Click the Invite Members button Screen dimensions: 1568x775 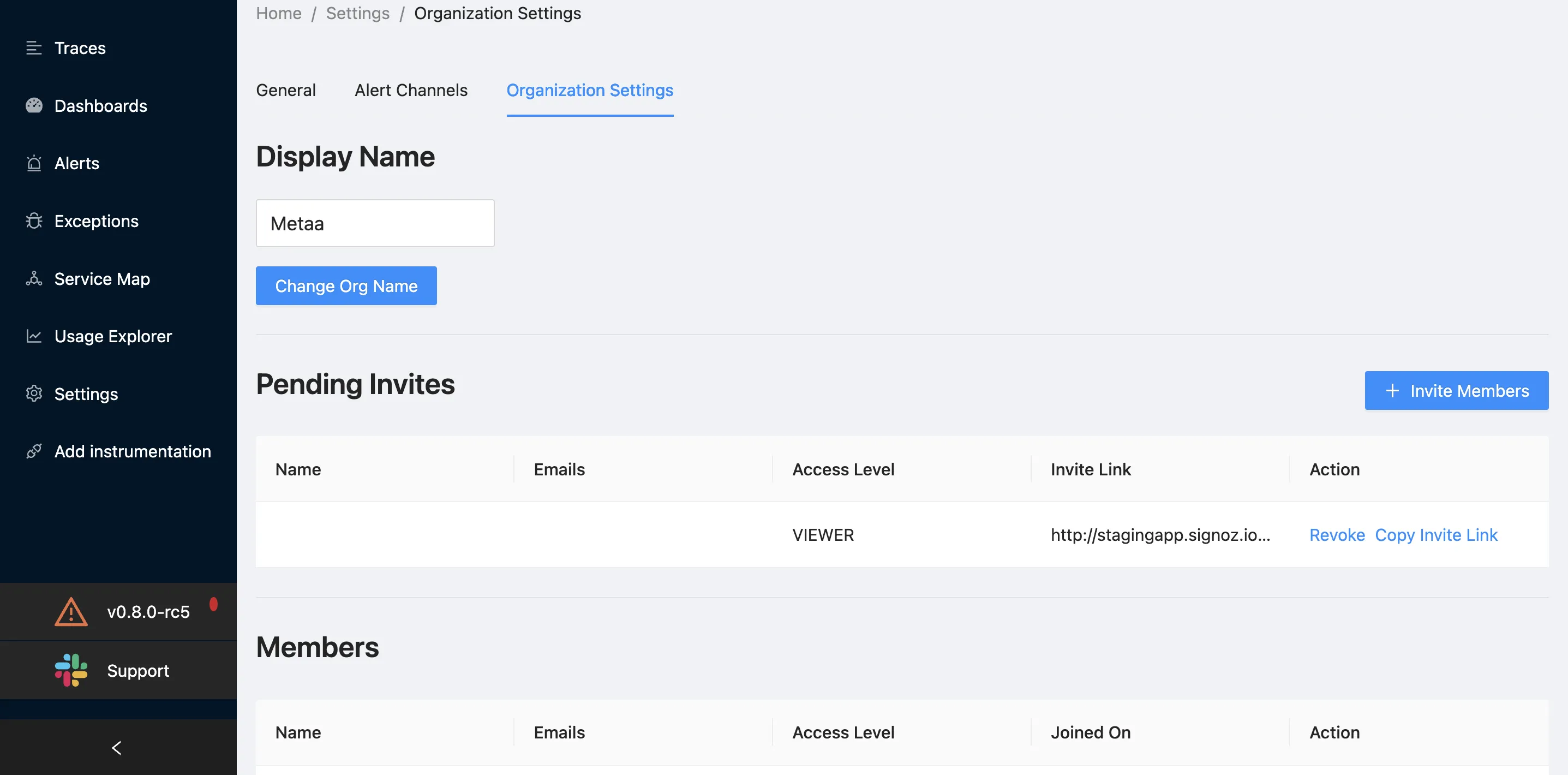(1457, 390)
